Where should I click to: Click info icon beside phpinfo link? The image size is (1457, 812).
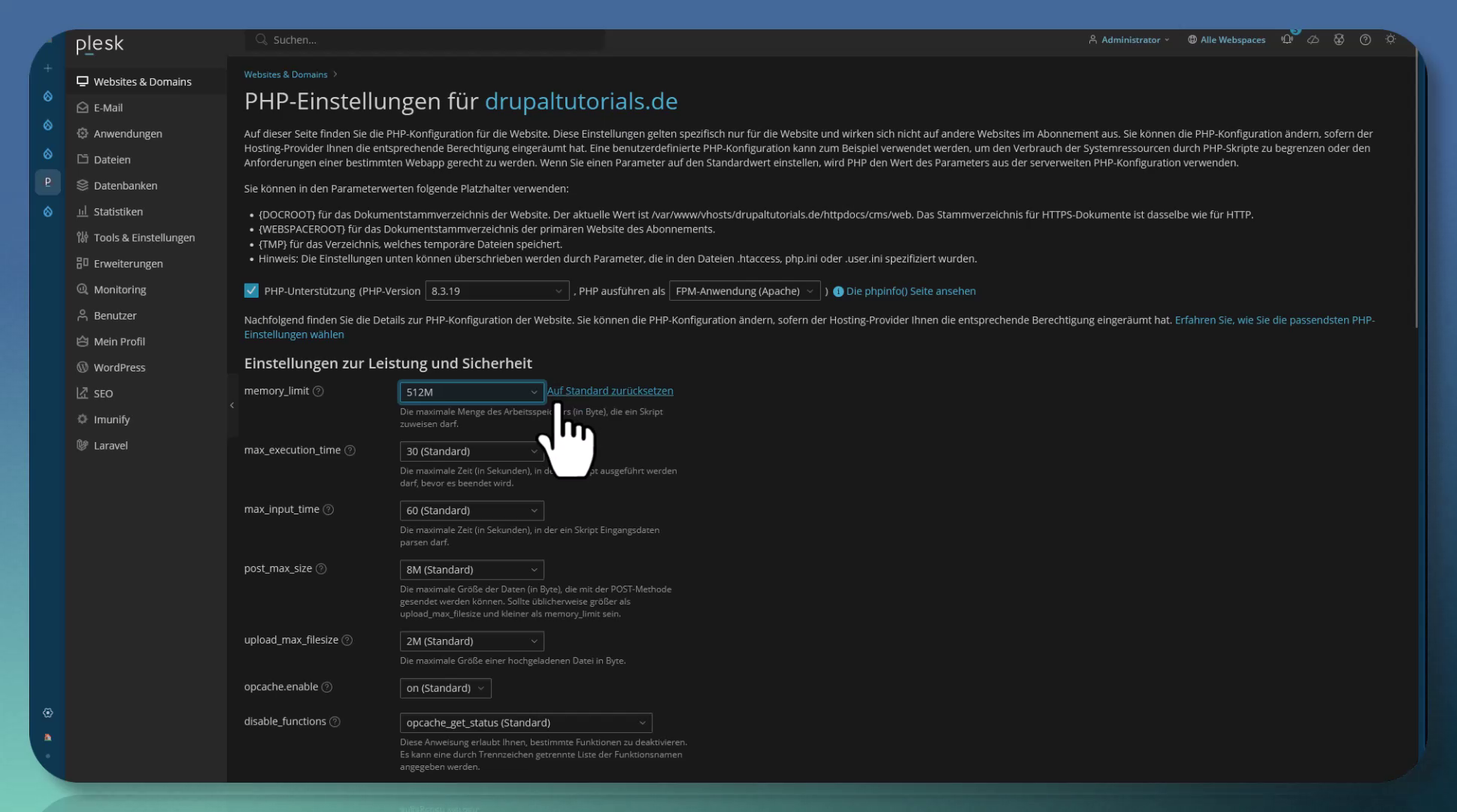(x=838, y=292)
